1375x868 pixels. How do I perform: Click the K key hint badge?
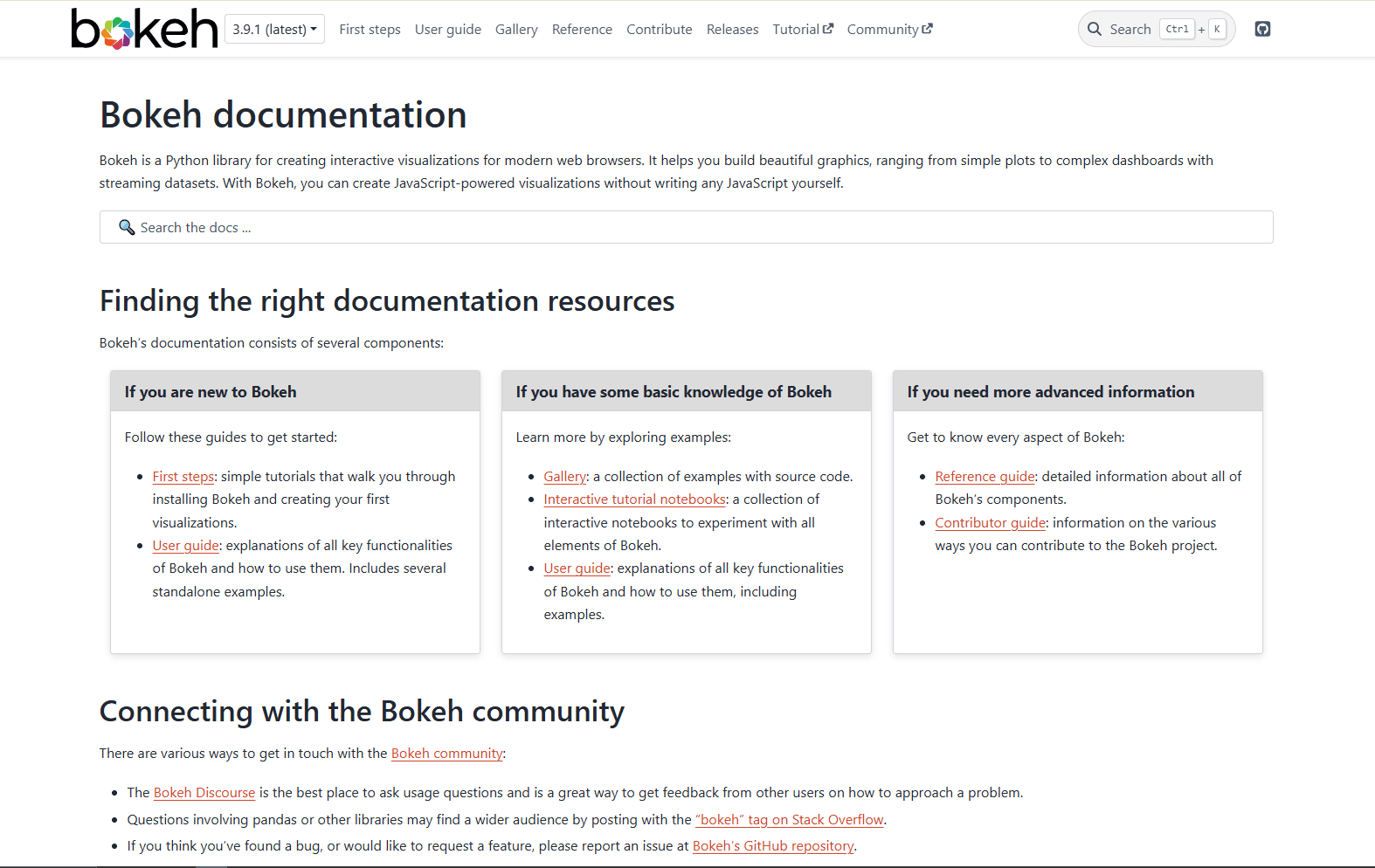pyautogui.click(x=1217, y=29)
